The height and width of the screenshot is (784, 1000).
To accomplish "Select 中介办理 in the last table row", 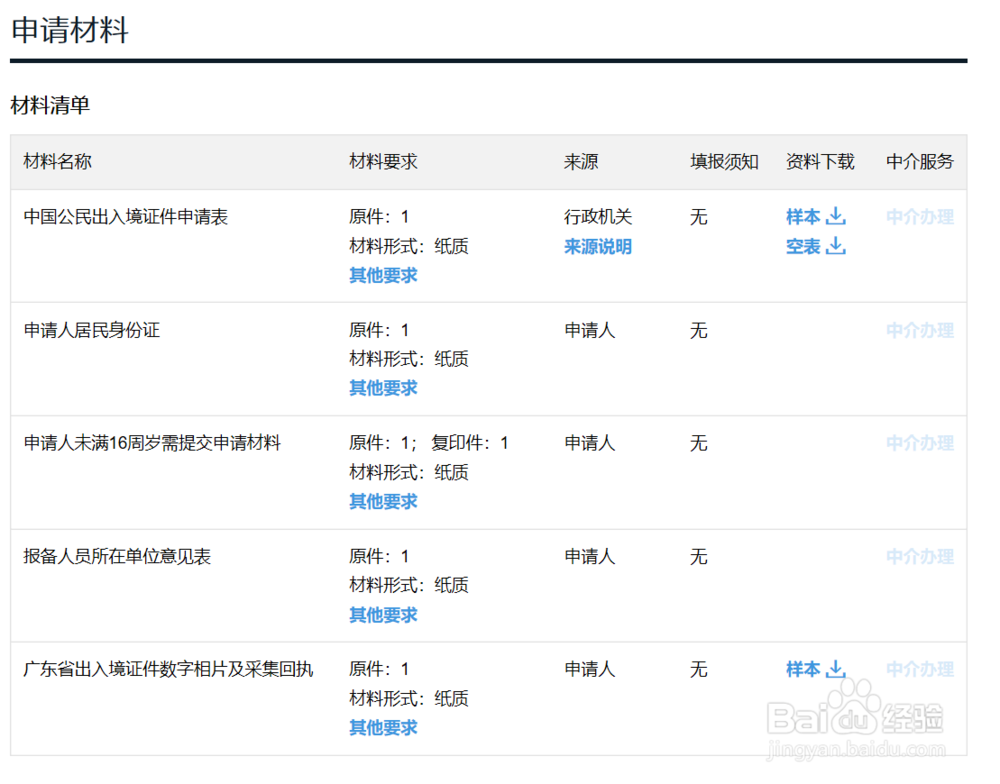I will 919,670.
